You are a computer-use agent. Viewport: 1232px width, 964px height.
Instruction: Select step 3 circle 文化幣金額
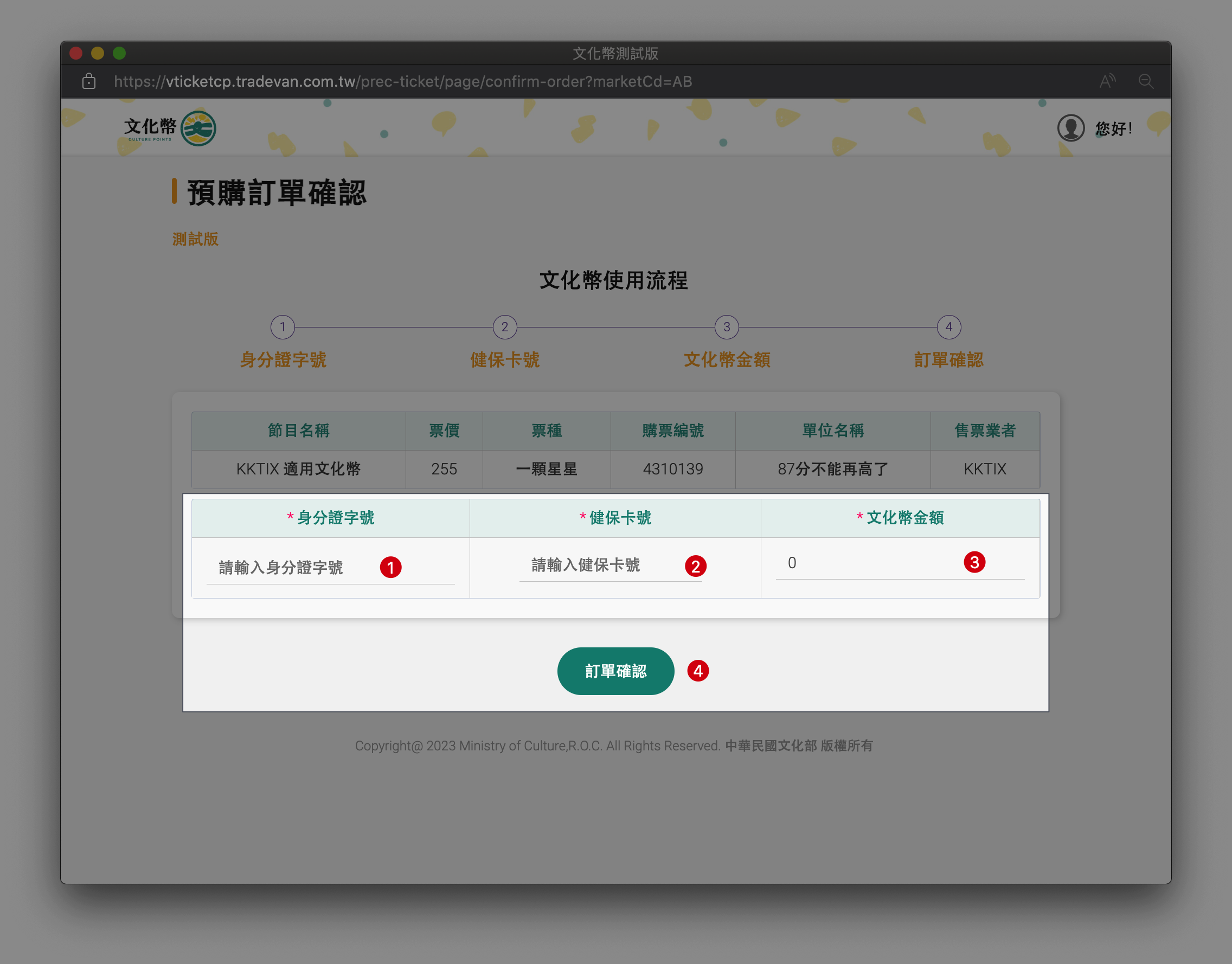[x=727, y=327]
